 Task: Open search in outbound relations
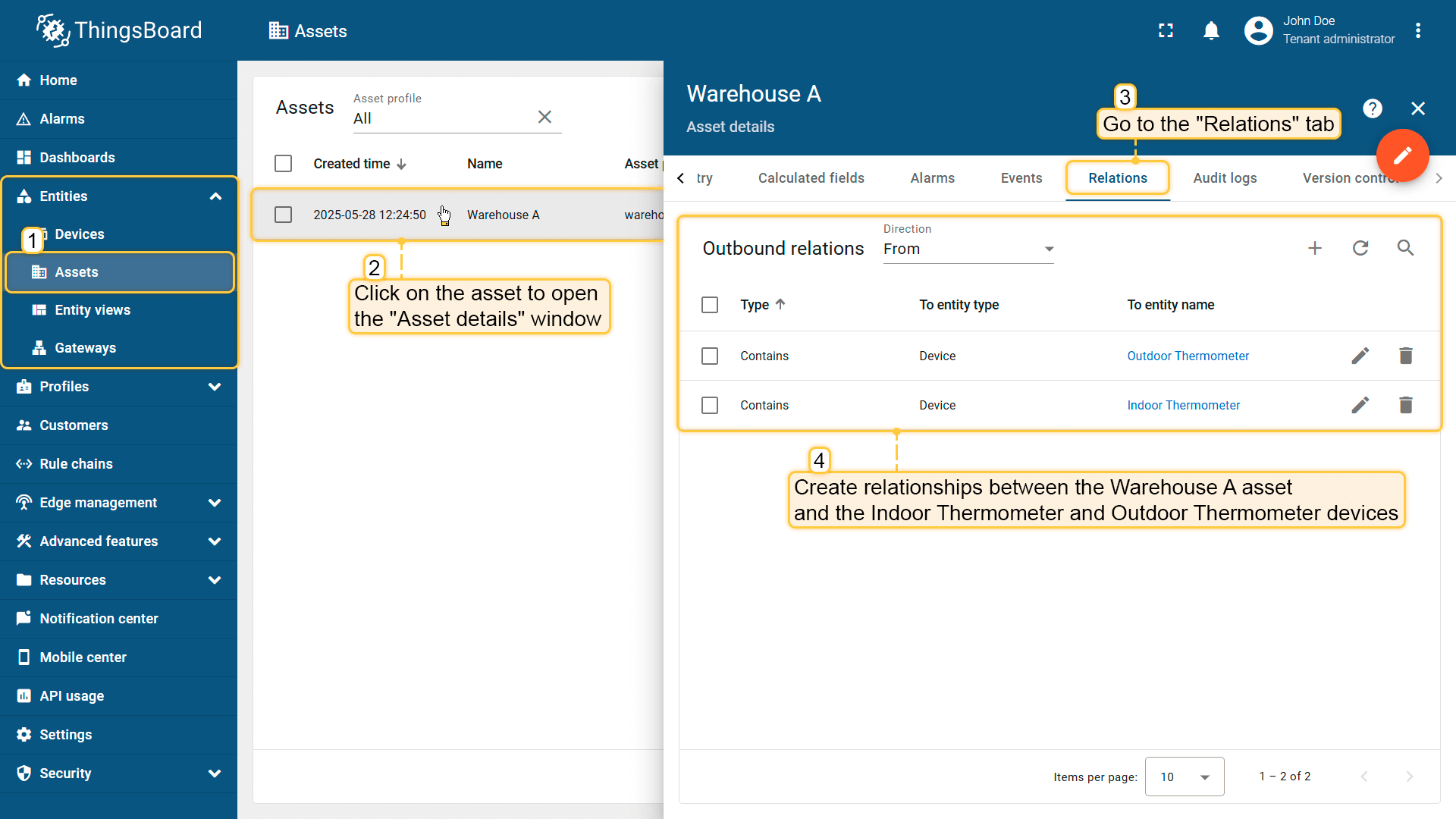click(x=1405, y=248)
